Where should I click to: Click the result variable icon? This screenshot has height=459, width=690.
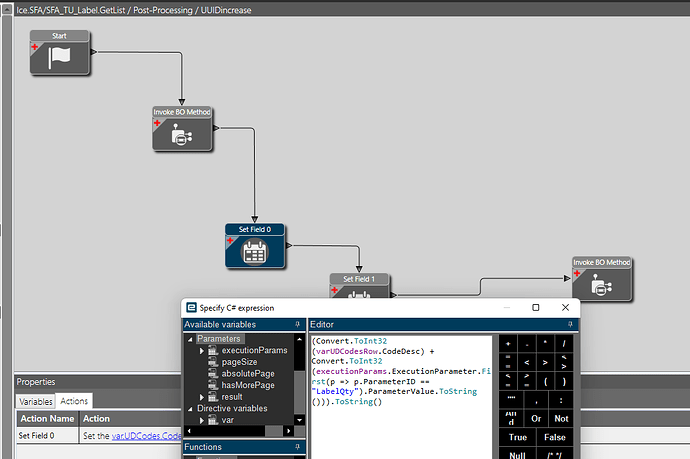(213, 397)
